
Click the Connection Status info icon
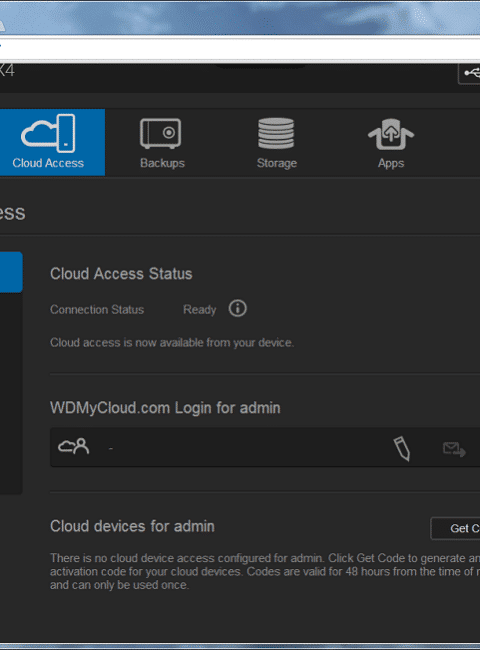tap(238, 308)
